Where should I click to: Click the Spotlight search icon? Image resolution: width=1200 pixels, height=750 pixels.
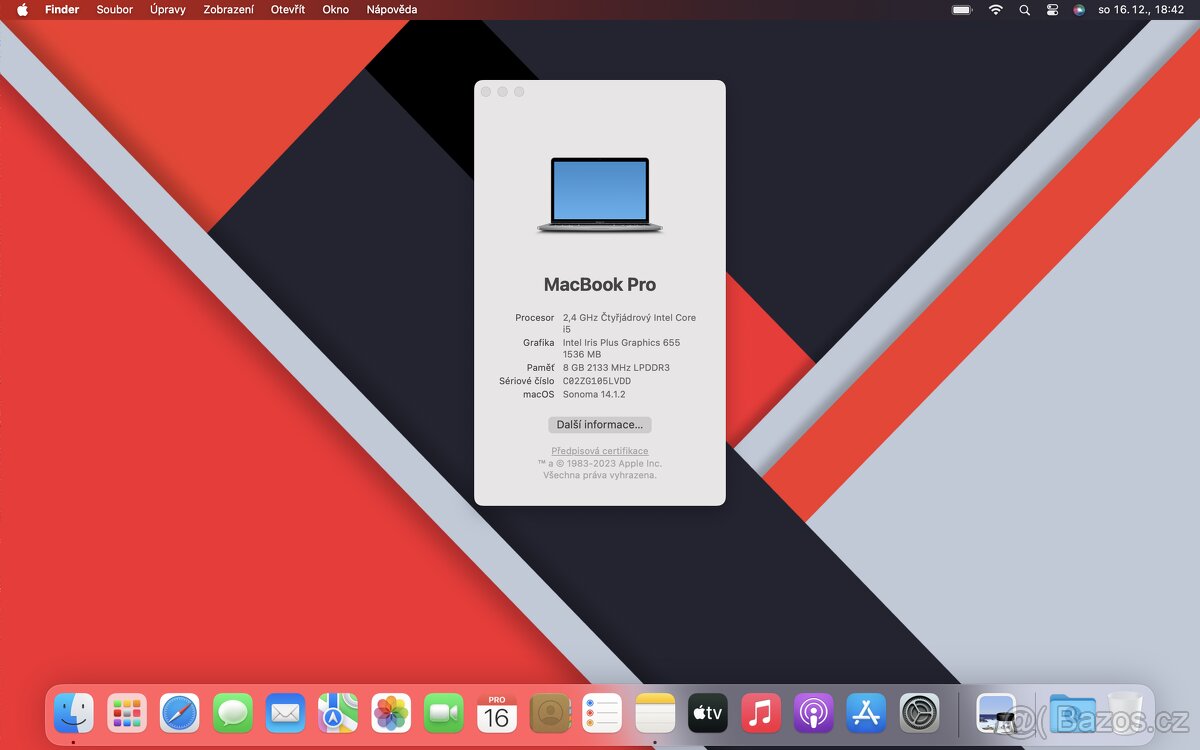pos(1024,10)
